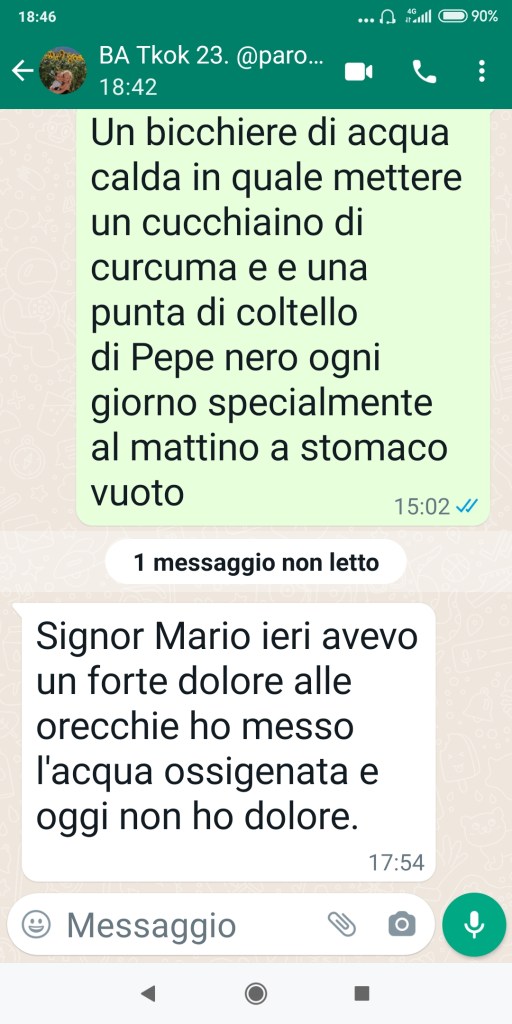
Task: Tap the 17:54 timestamp on received message
Action: (396, 863)
